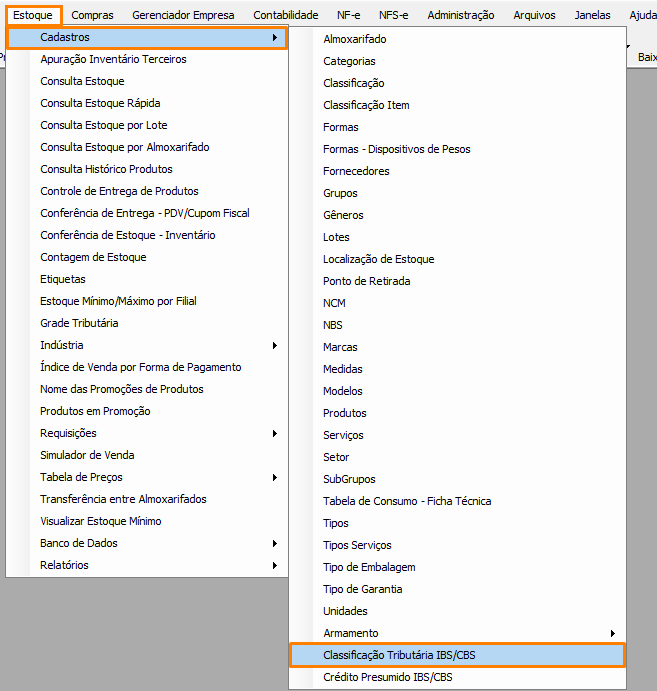Open Fornecedores registration
The width and height of the screenshot is (657, 691).
click(457, 171)
